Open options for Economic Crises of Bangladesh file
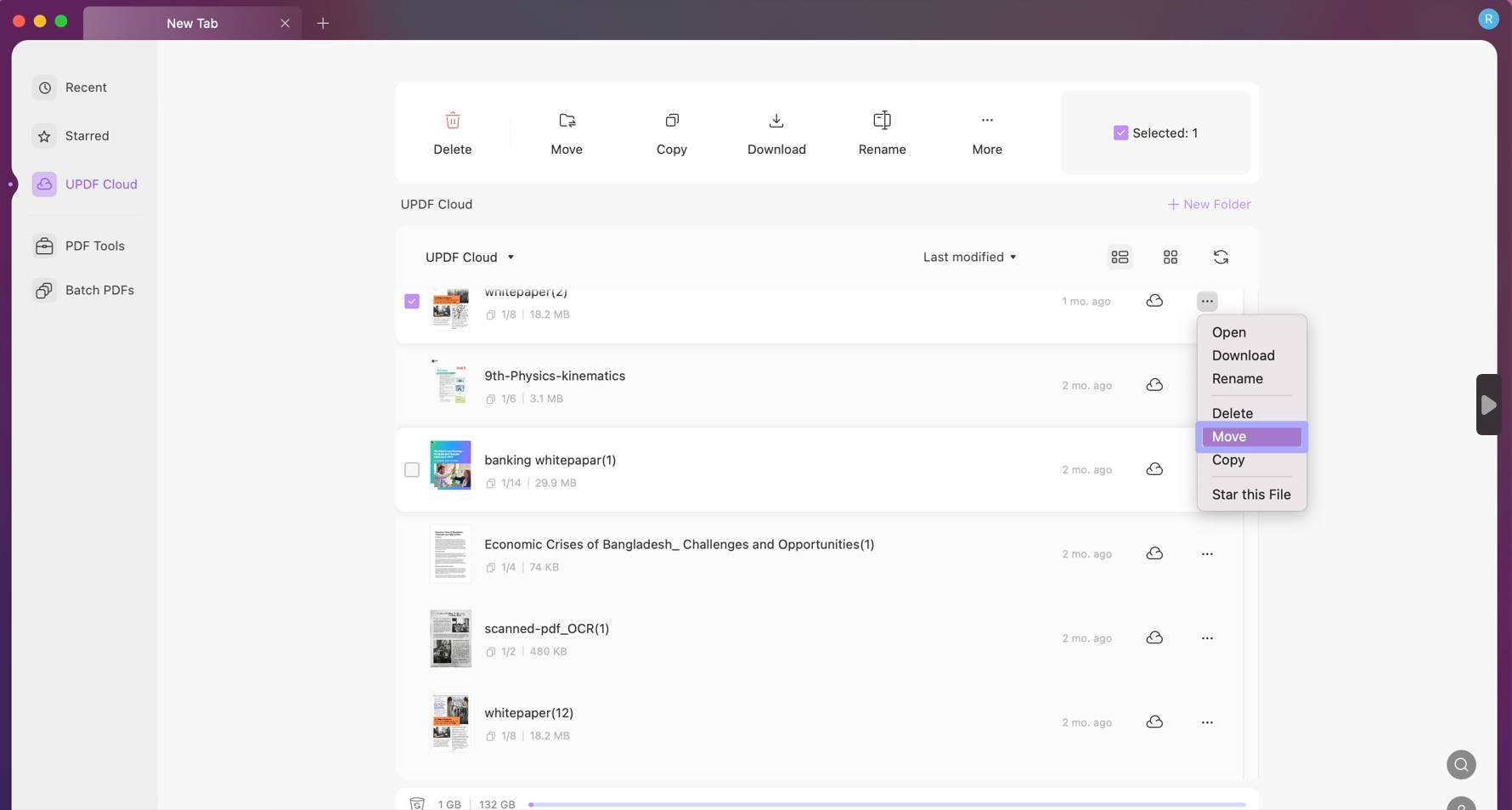 pyautogui.click(x=1207, y=554)
